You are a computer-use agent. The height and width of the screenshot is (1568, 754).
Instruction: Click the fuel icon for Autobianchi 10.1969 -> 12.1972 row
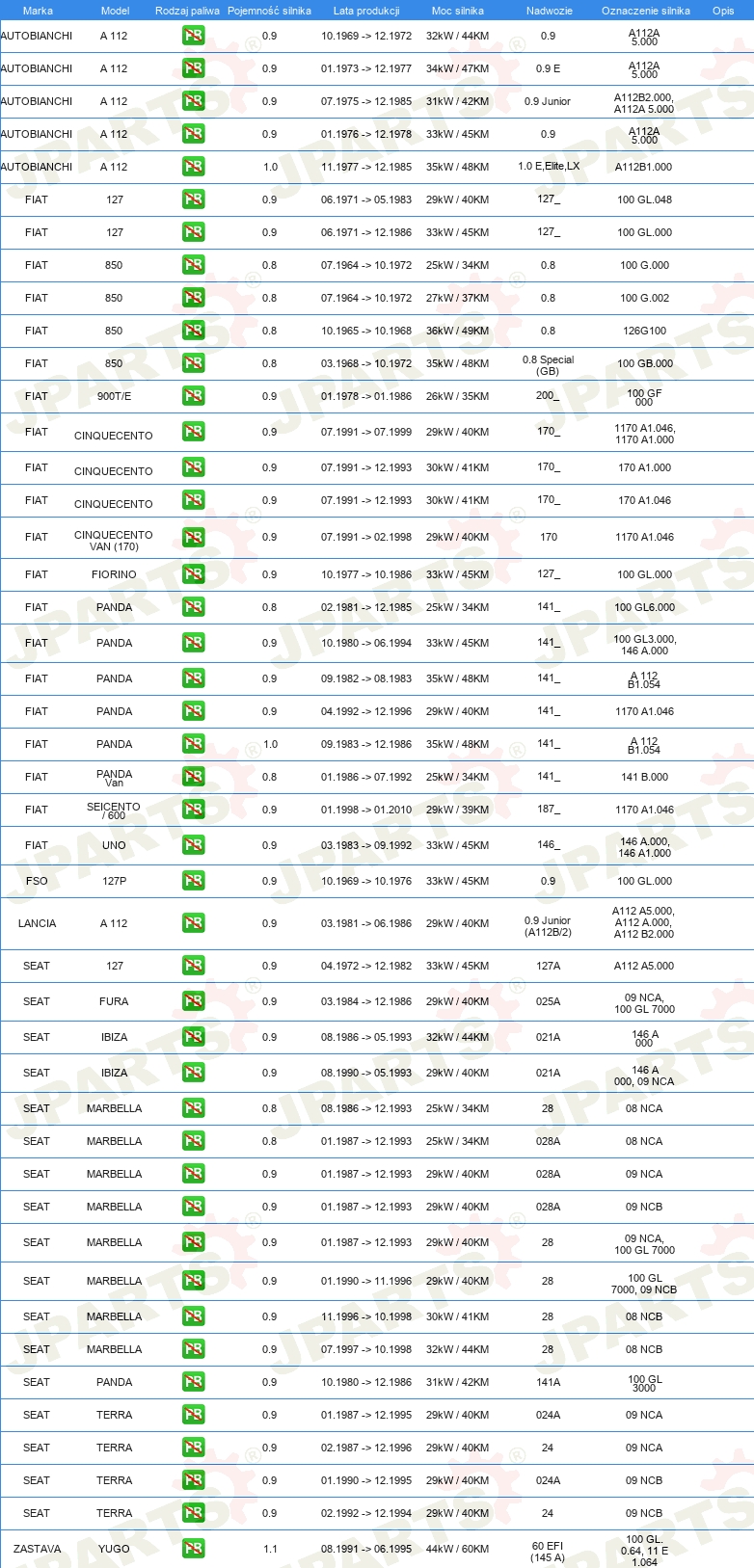(193, 36)
